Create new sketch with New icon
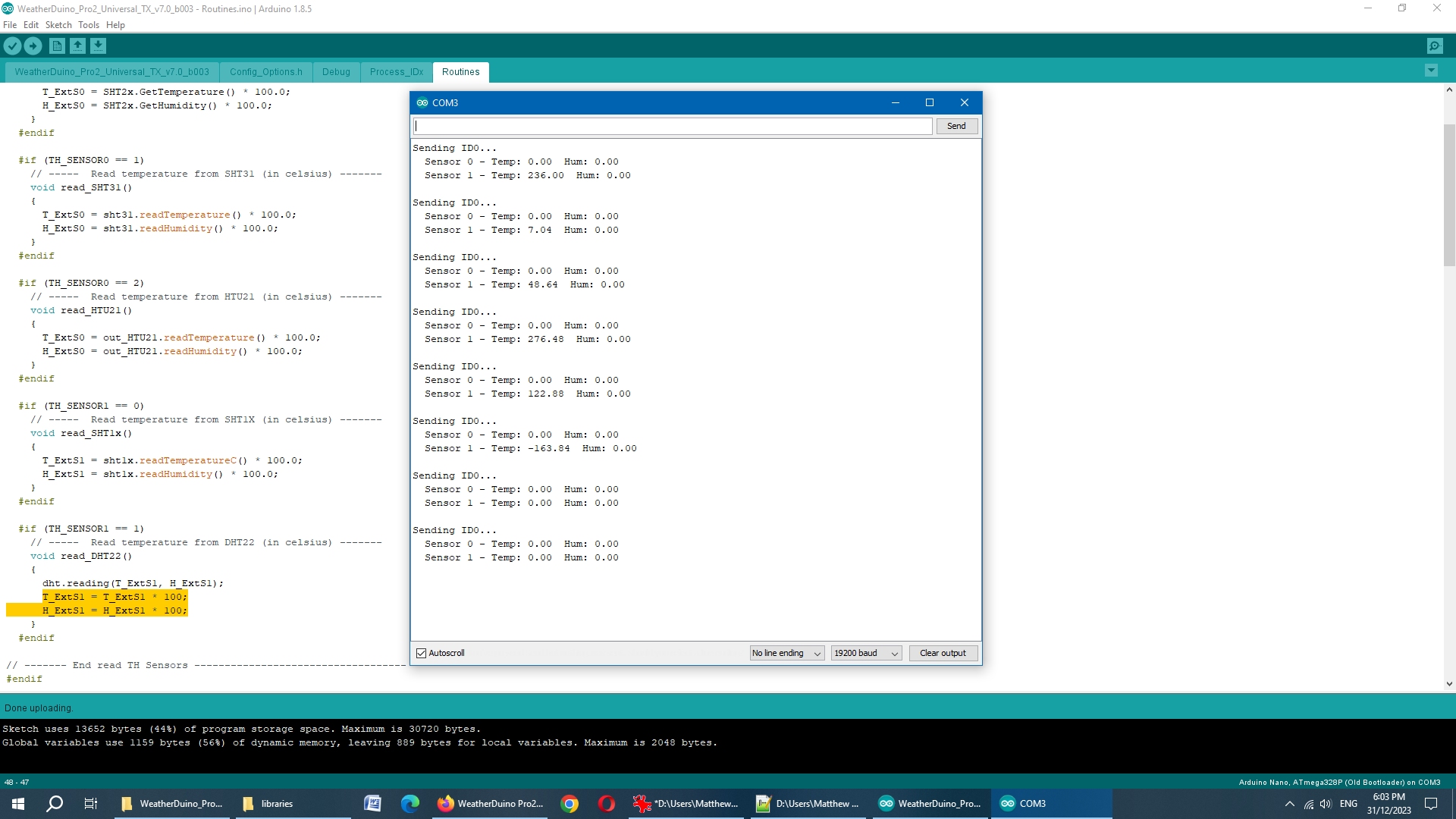Image resolution: width=1456 pixels, height=819 pixels. [x=57, y=46]
